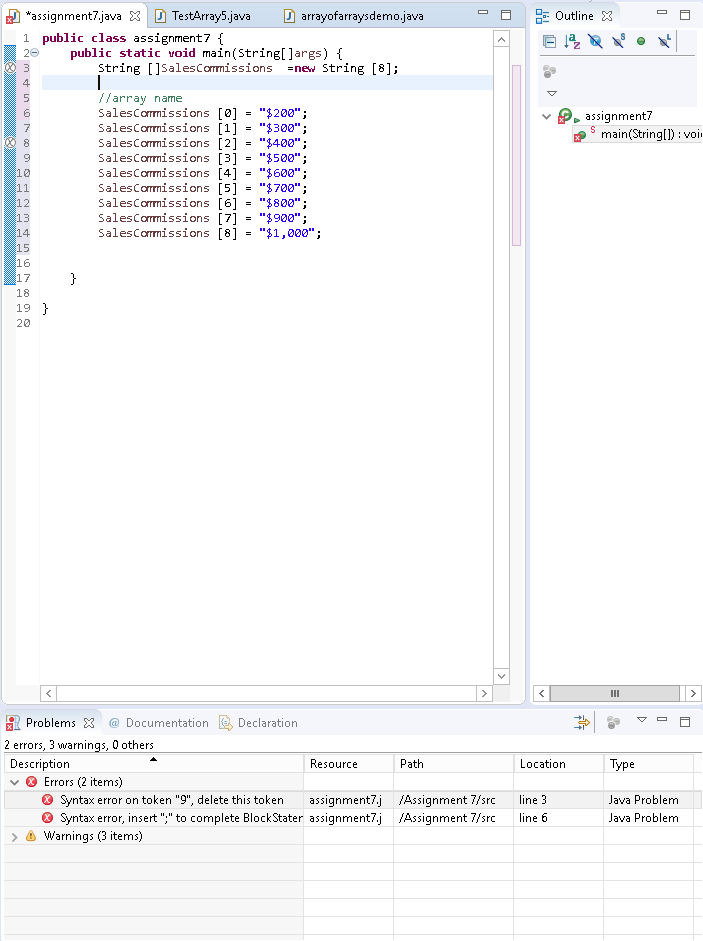Open the Declaration tab
Image resolution: width=703 pixels, height=941 pixels.
[x=267, y=723]
